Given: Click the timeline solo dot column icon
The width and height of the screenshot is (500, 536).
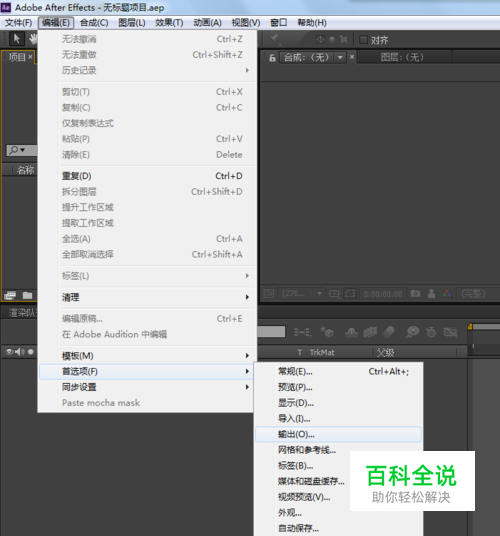Looking at the screenshot, I should 31,351.
